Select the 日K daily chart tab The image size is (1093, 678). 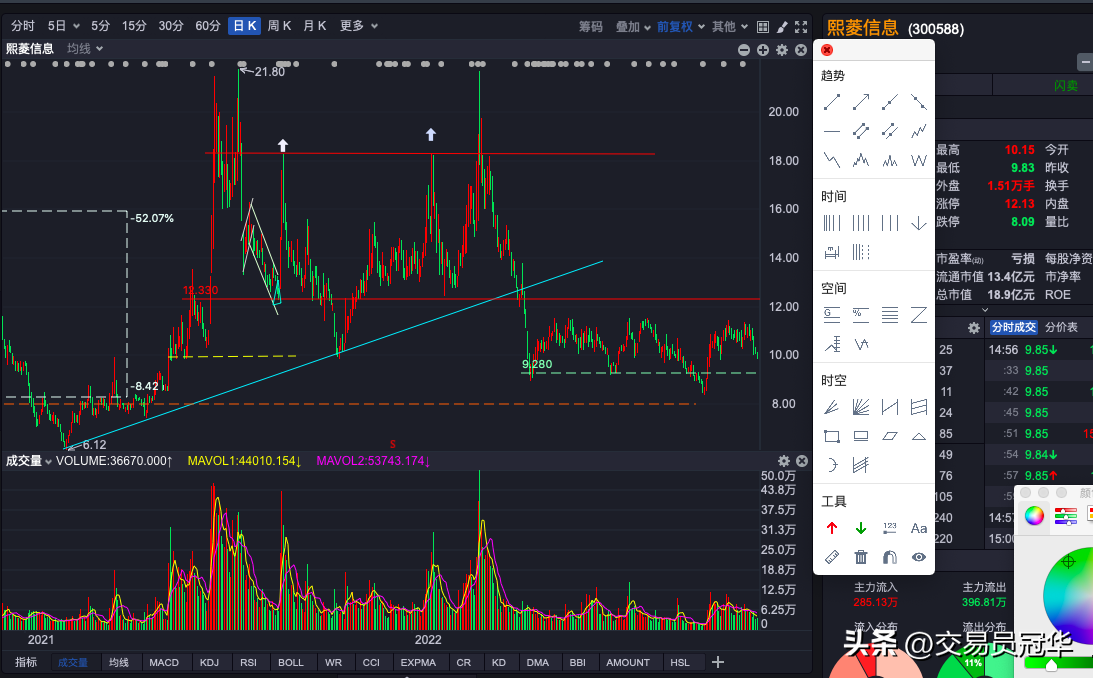tap(245, 26)
